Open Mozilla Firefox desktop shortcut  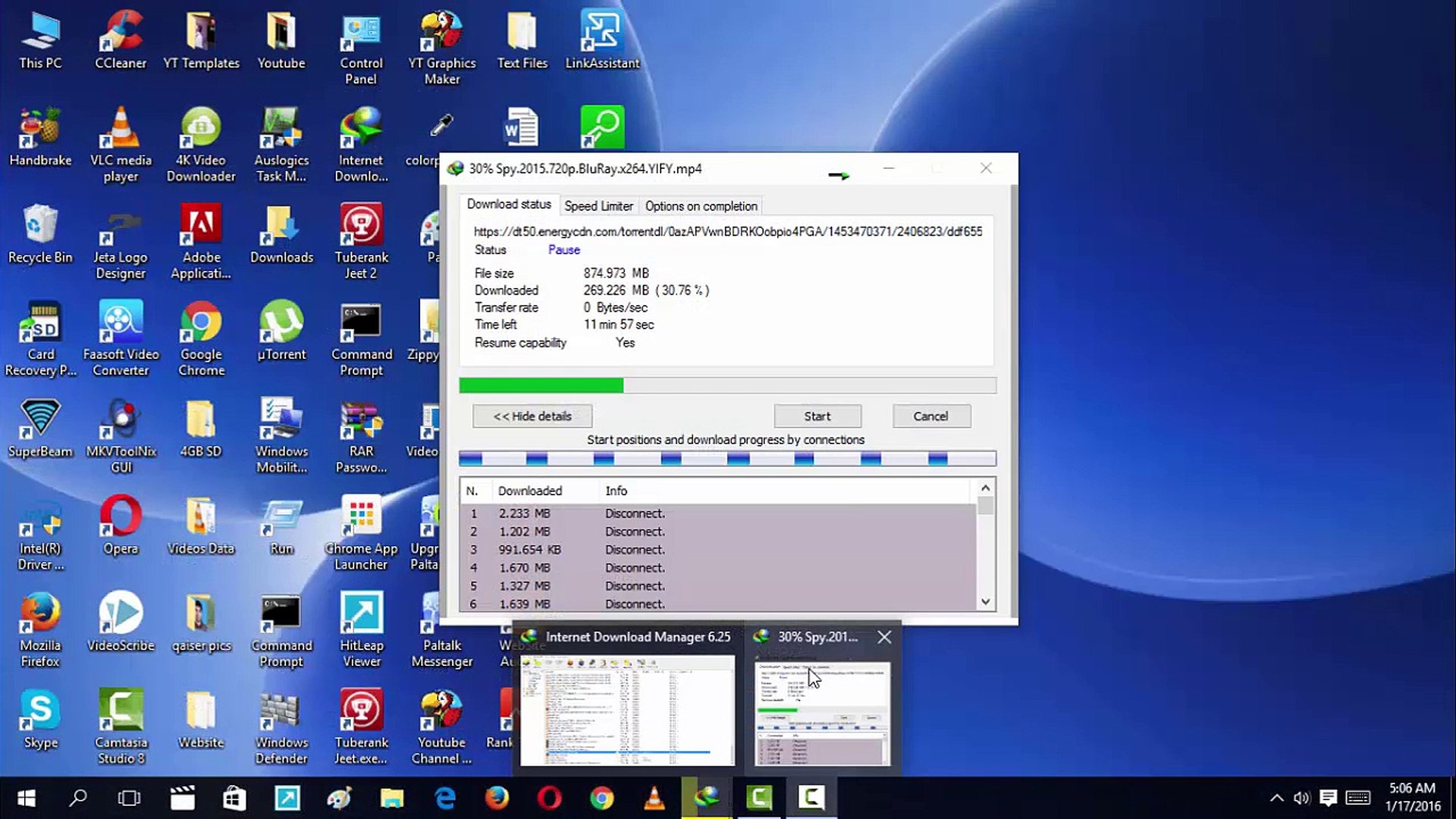40,629
